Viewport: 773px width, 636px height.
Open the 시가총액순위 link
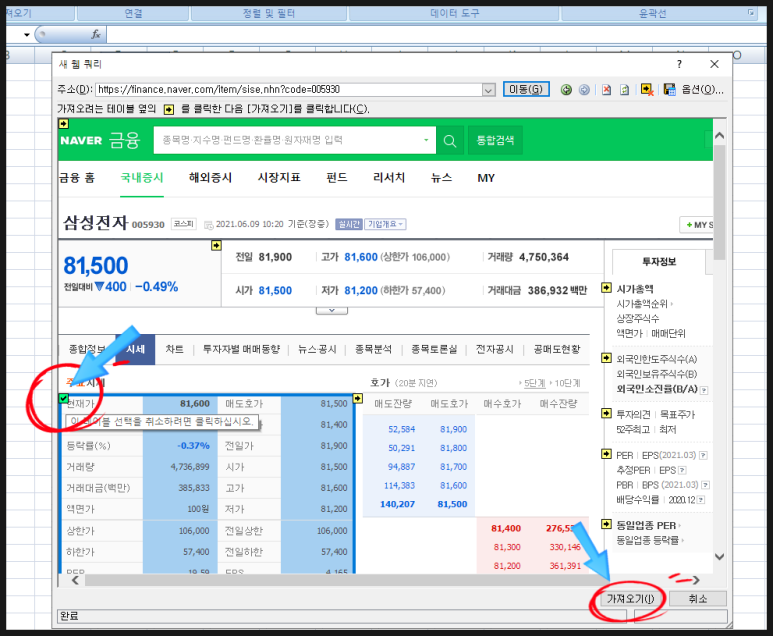pos(642,304)
